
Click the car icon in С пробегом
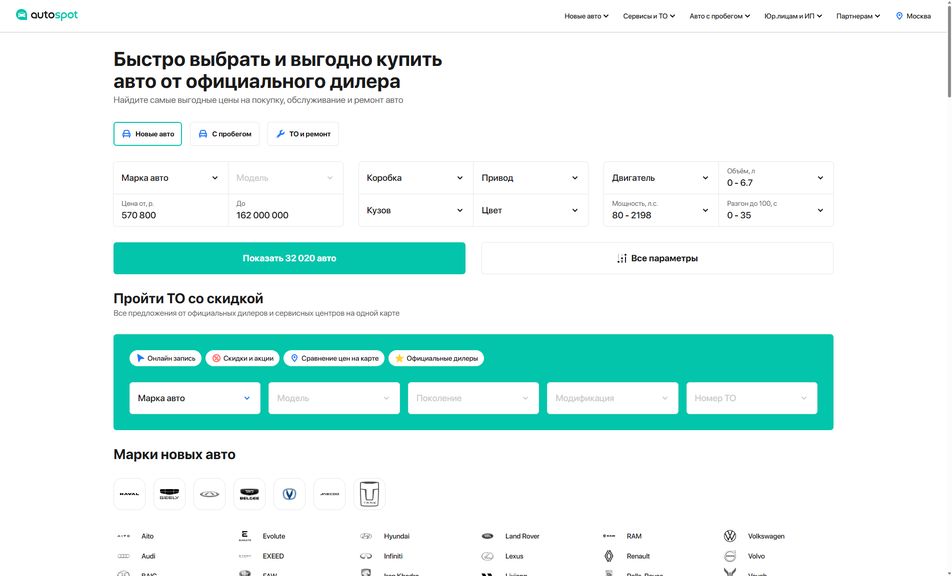click(x=203, y=134)
